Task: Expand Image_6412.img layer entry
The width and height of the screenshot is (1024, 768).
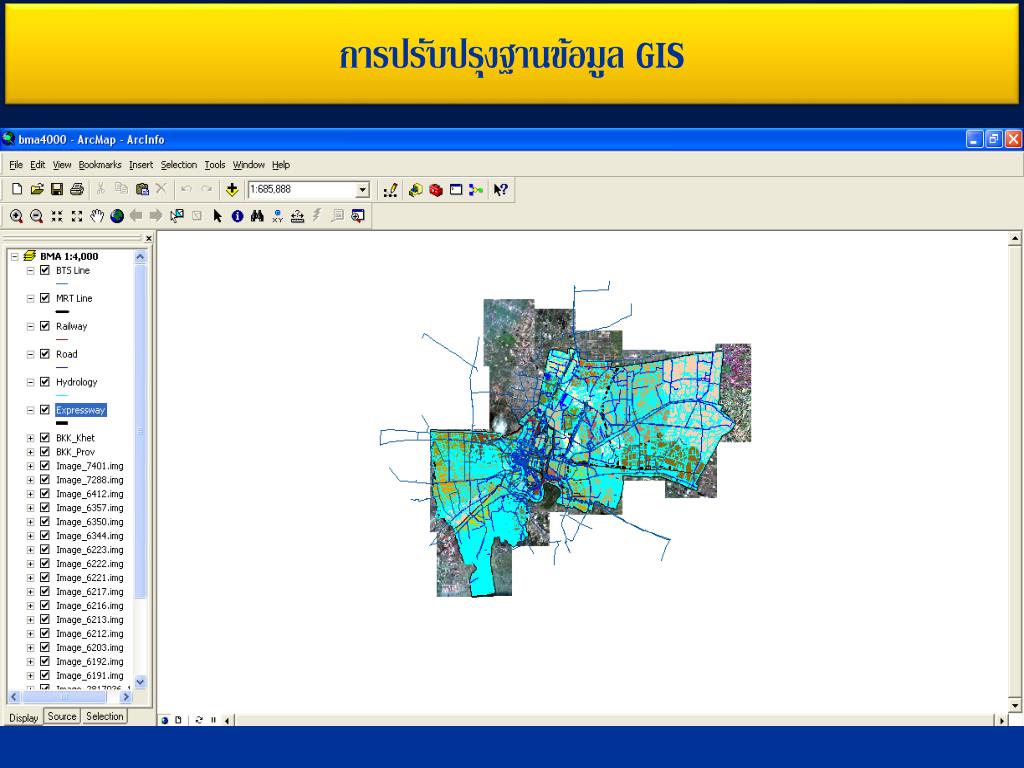Action: pyautogui.click(x=30, y=494)
